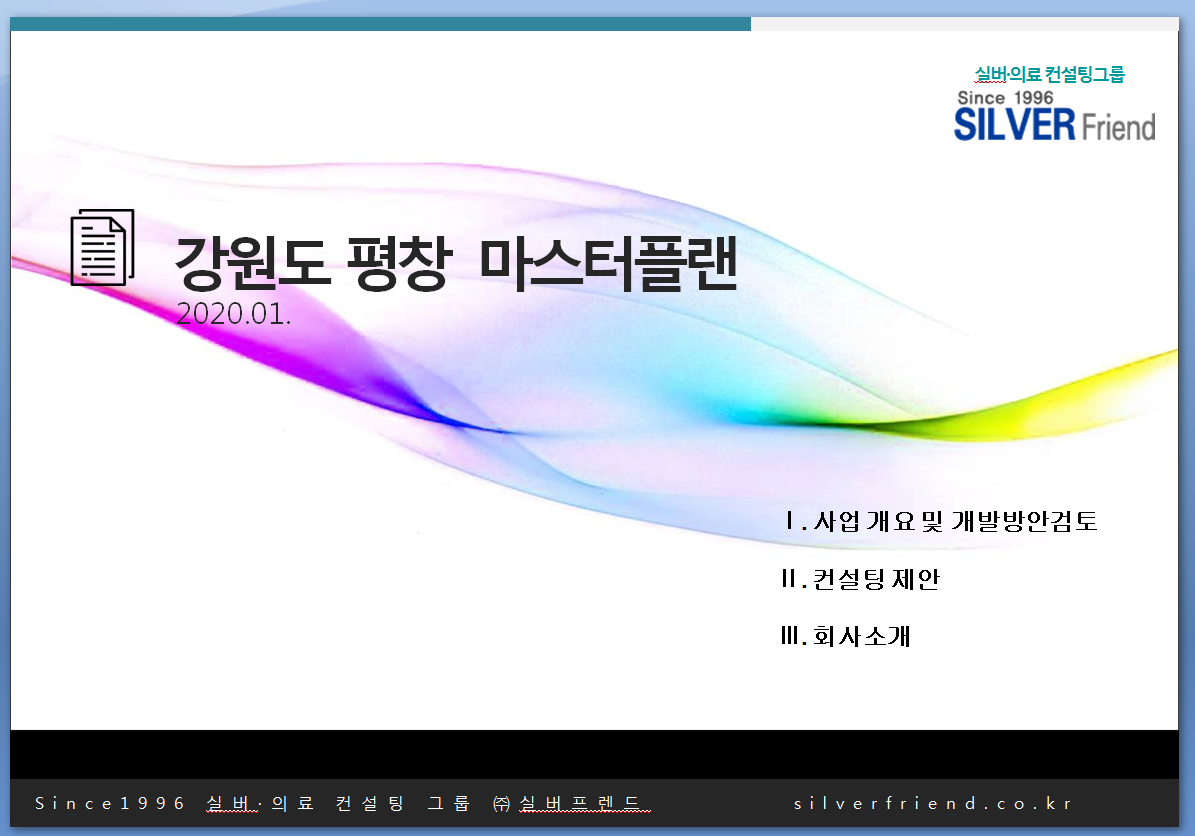Select the 실버·의료 컨설팅그룹 text above the logo
Viewport: 1195px width, 836px height.
(x=1049, y=74)
